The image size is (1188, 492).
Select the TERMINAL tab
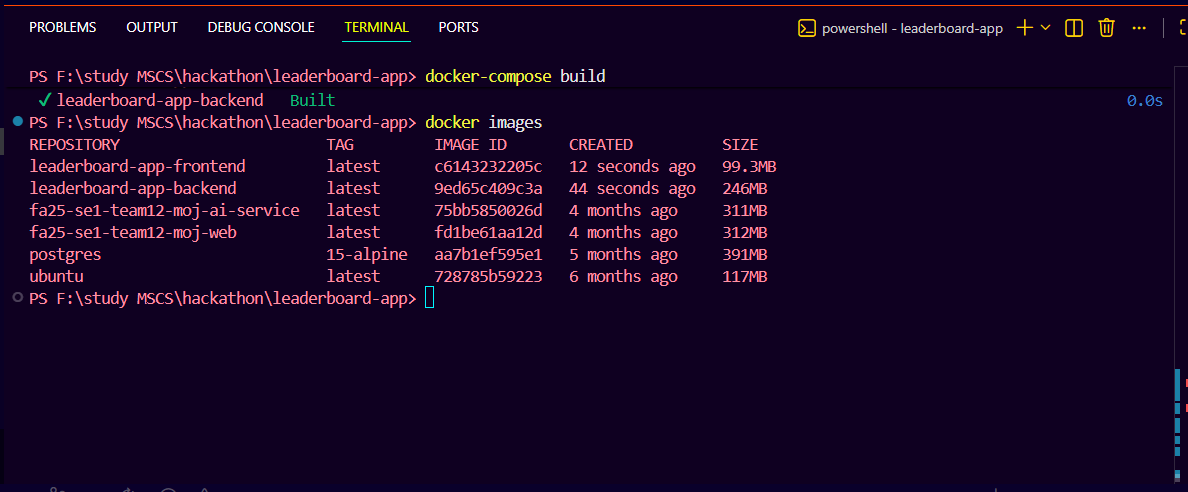tap(377, 27)
